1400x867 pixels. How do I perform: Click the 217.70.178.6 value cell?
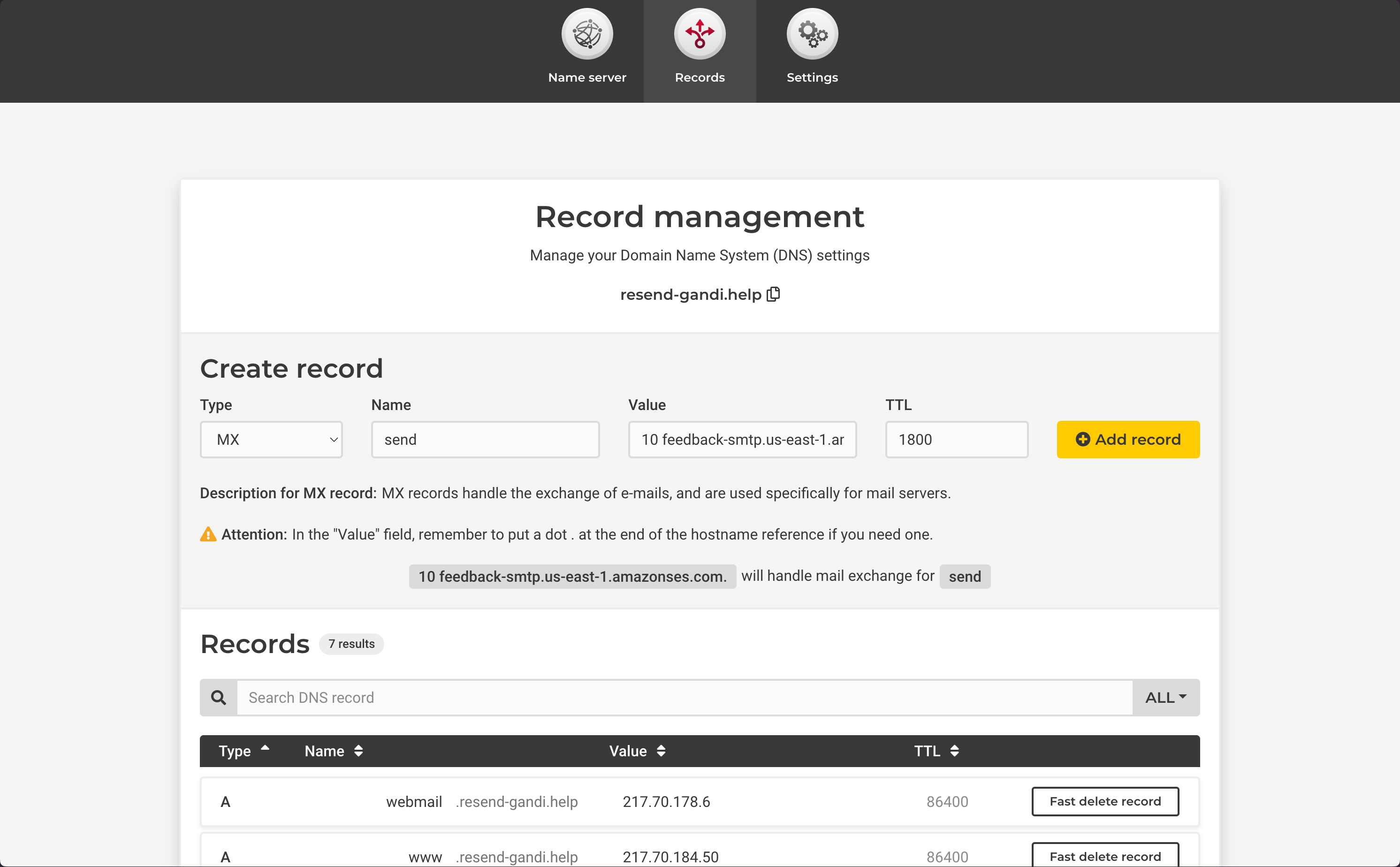[666, 802]
